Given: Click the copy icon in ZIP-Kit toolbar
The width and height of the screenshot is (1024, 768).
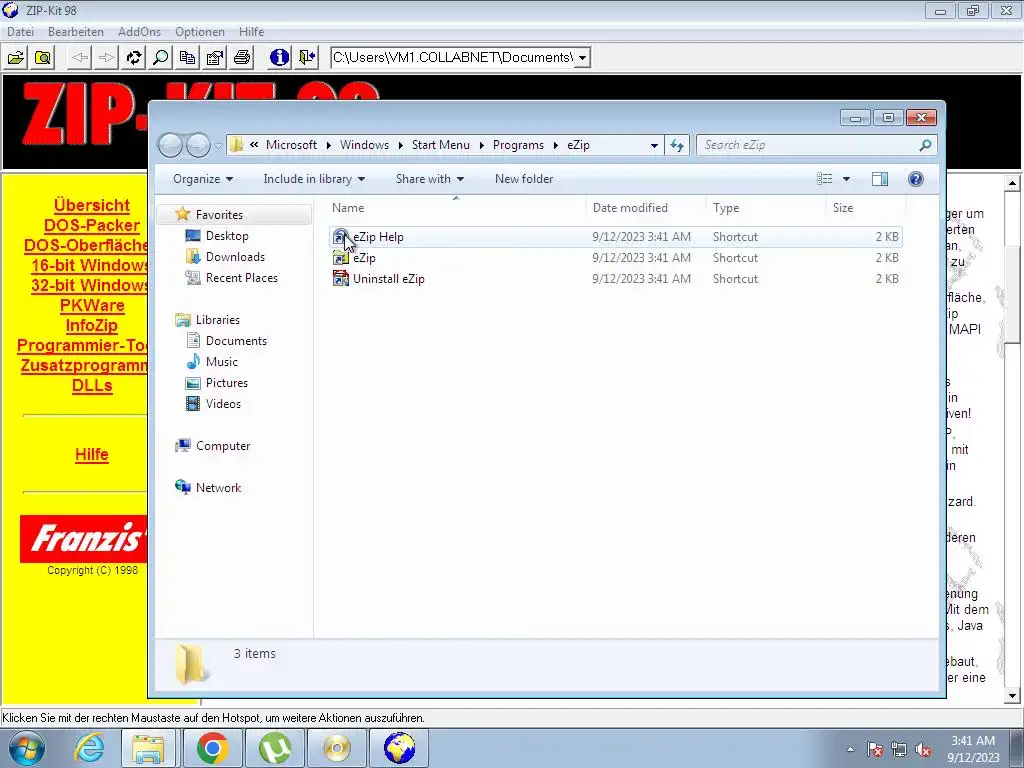Looking at the screenshot, I should click(x=187, y=57).
